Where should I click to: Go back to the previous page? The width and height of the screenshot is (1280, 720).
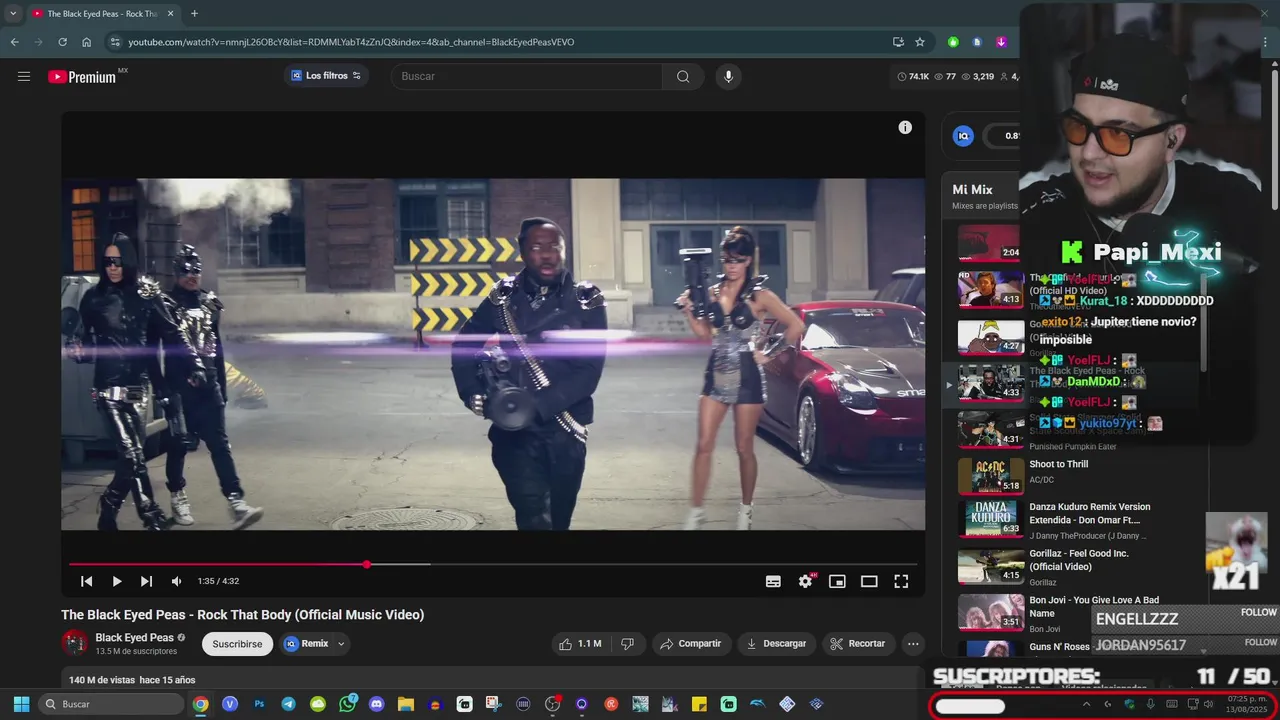[14, 42]
